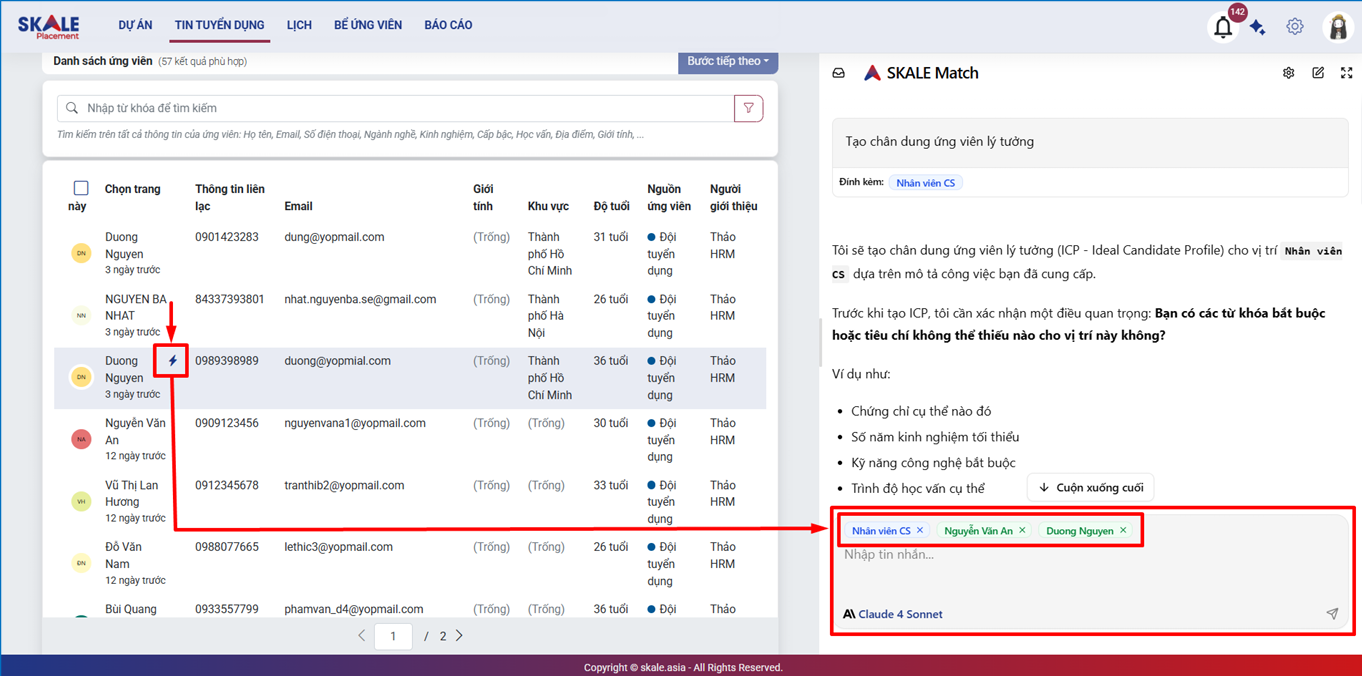Click the Cuộn xuống cuối button
Viewport: 1362px width, 676px height.
tap(1090, 488)
